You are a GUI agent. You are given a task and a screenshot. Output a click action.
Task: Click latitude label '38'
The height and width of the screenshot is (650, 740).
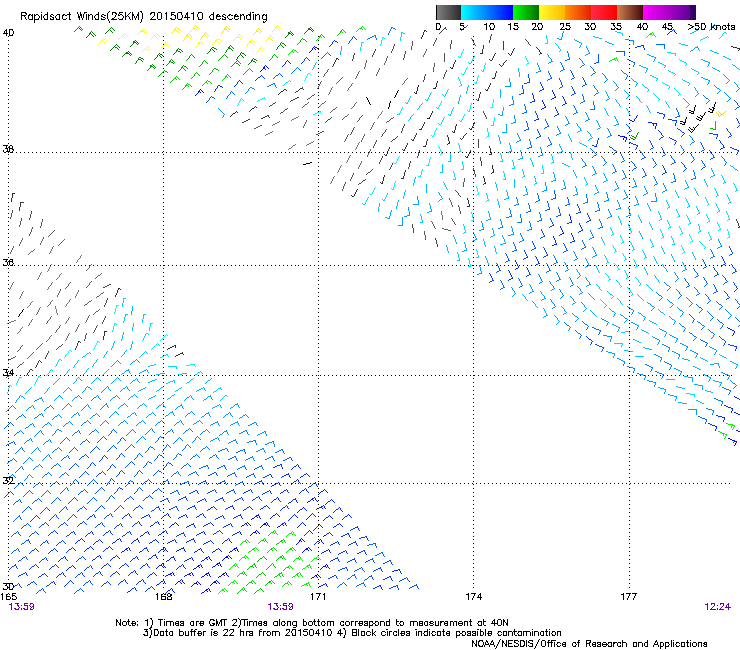tap(8, 149)
